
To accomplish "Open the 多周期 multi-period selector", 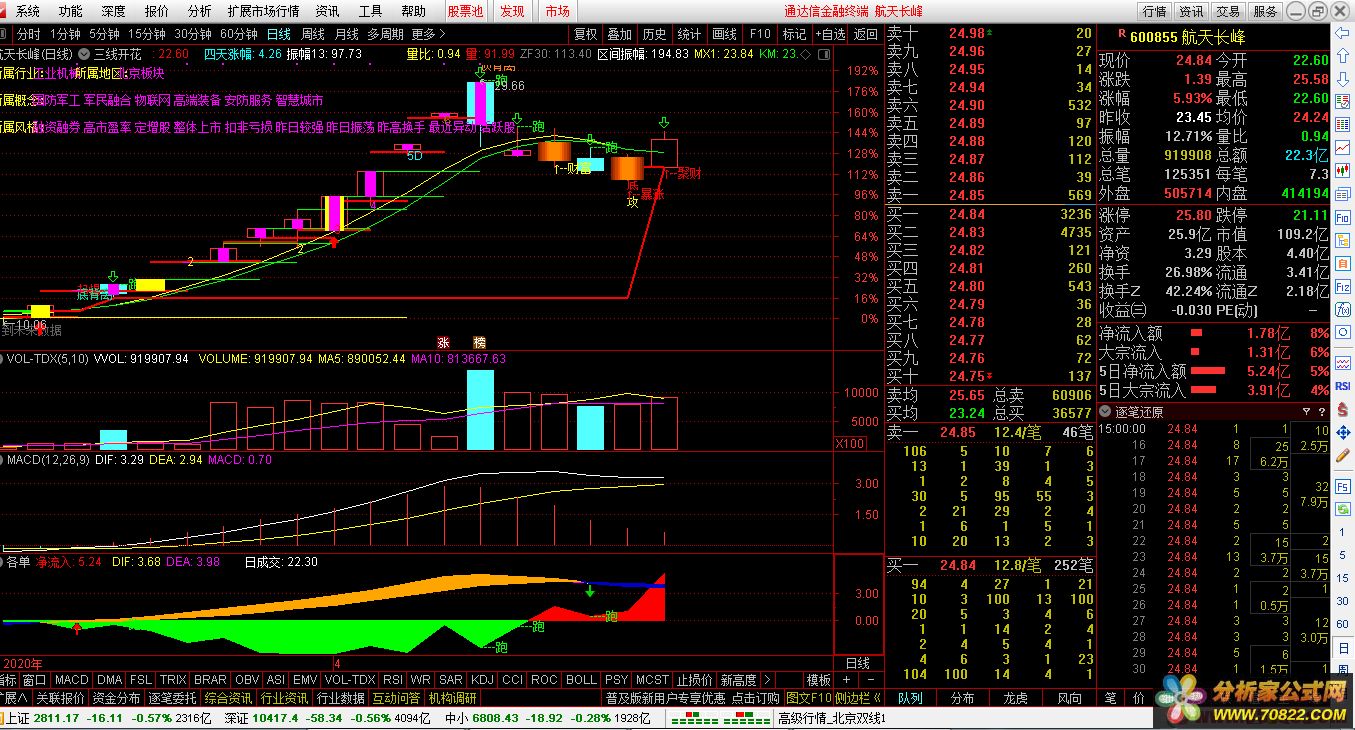I will [385, 33].
